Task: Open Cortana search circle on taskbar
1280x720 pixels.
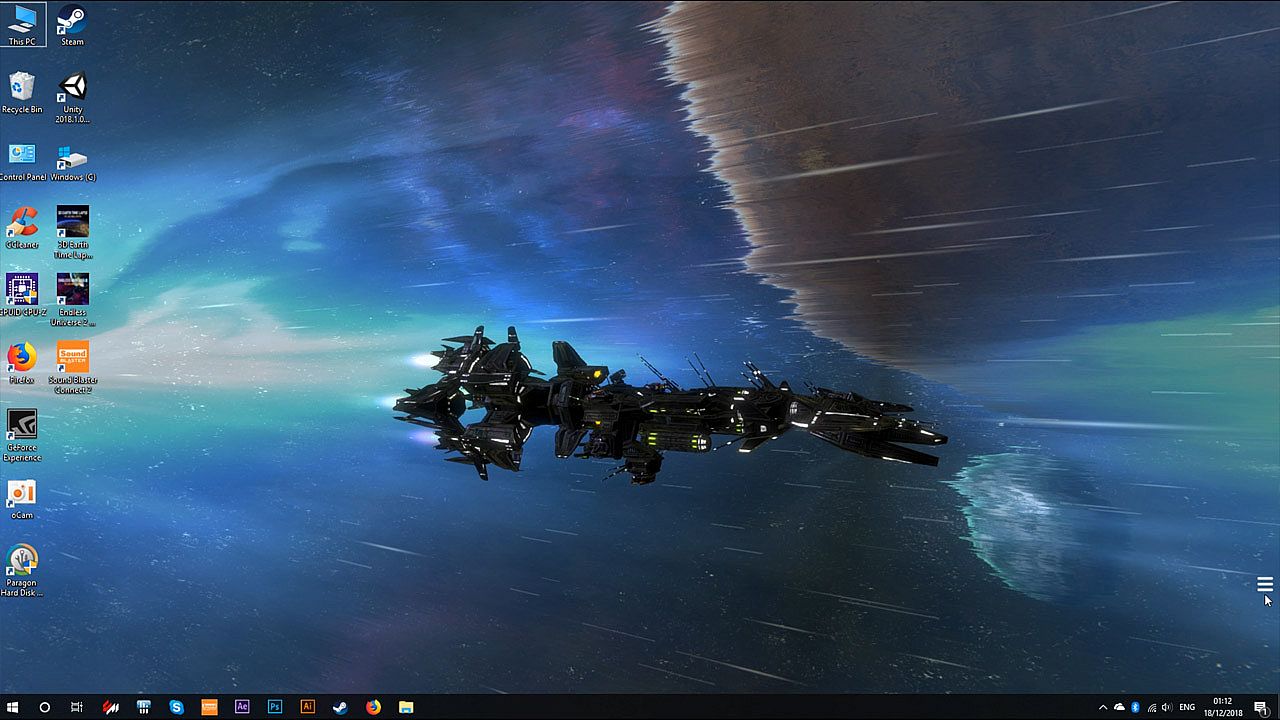Action: point(44,707)
